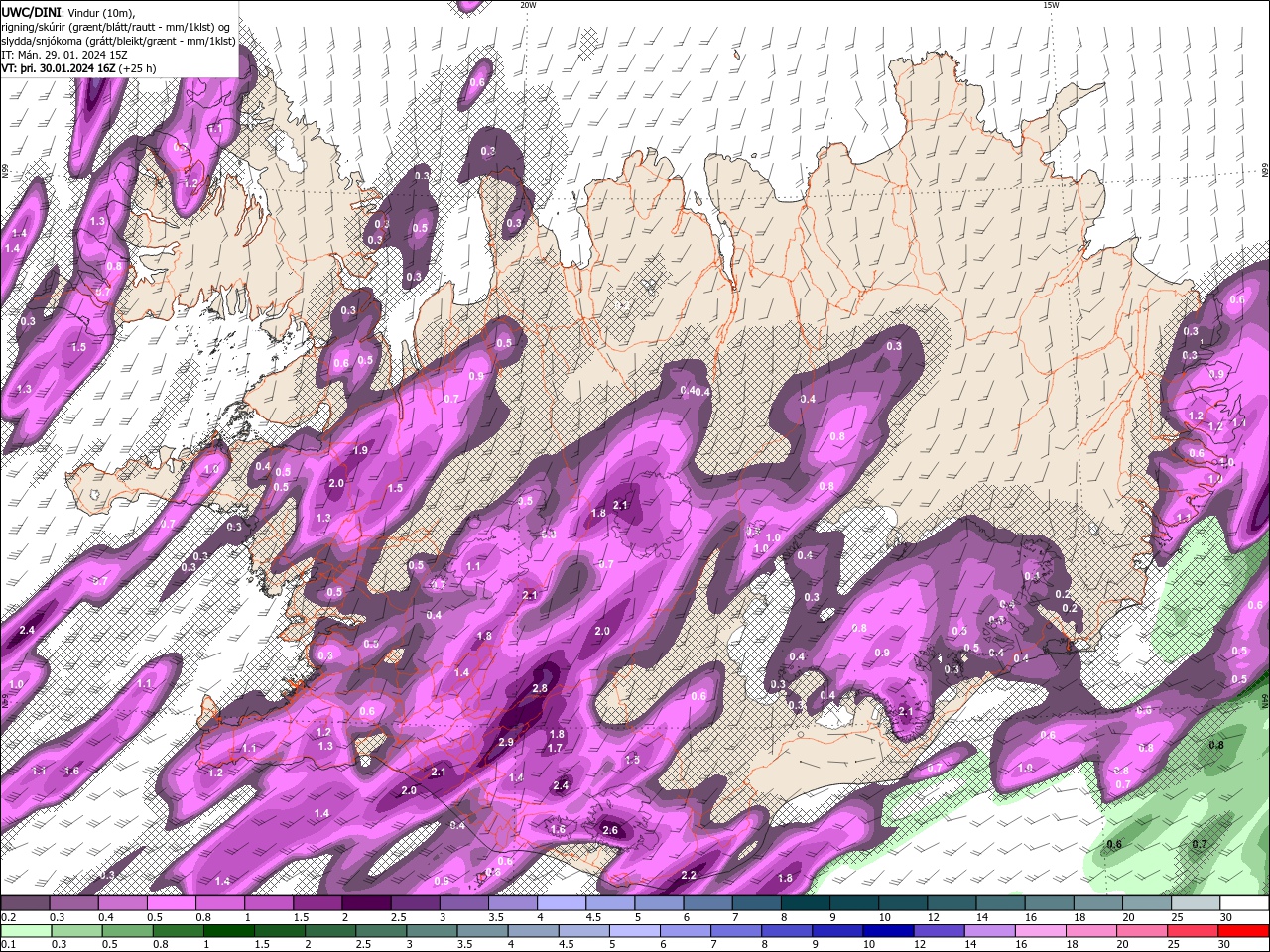Click the 0.1 label under lower legend row
The image size is (1270, 952).
9,945
